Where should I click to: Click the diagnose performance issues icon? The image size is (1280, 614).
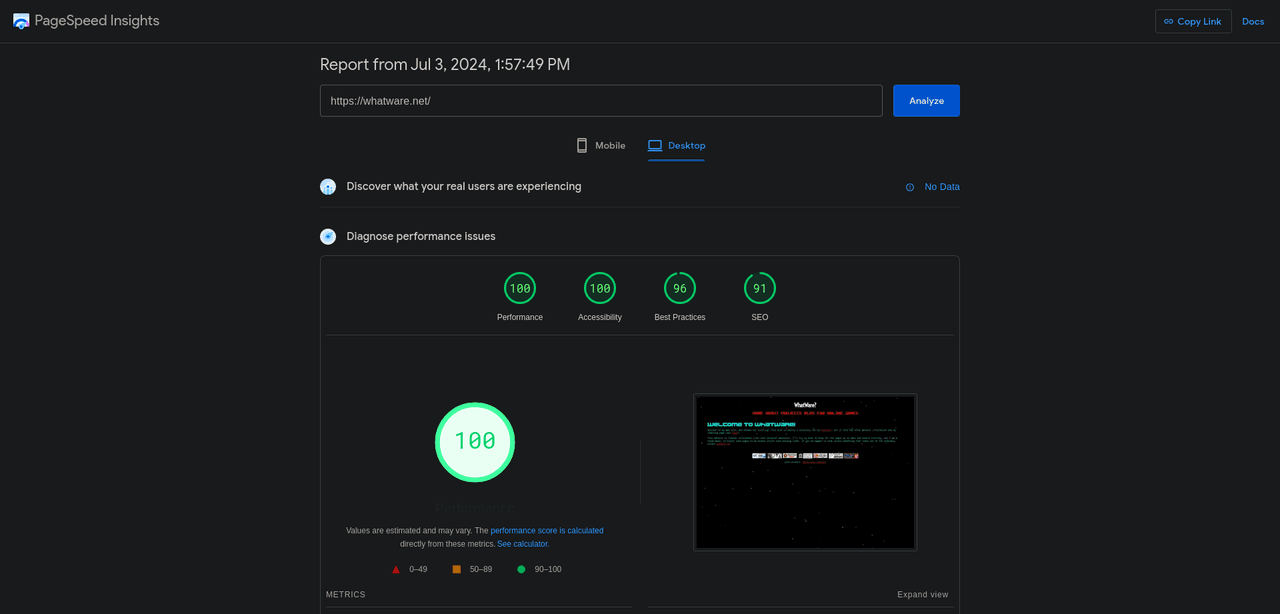[328, 237]
